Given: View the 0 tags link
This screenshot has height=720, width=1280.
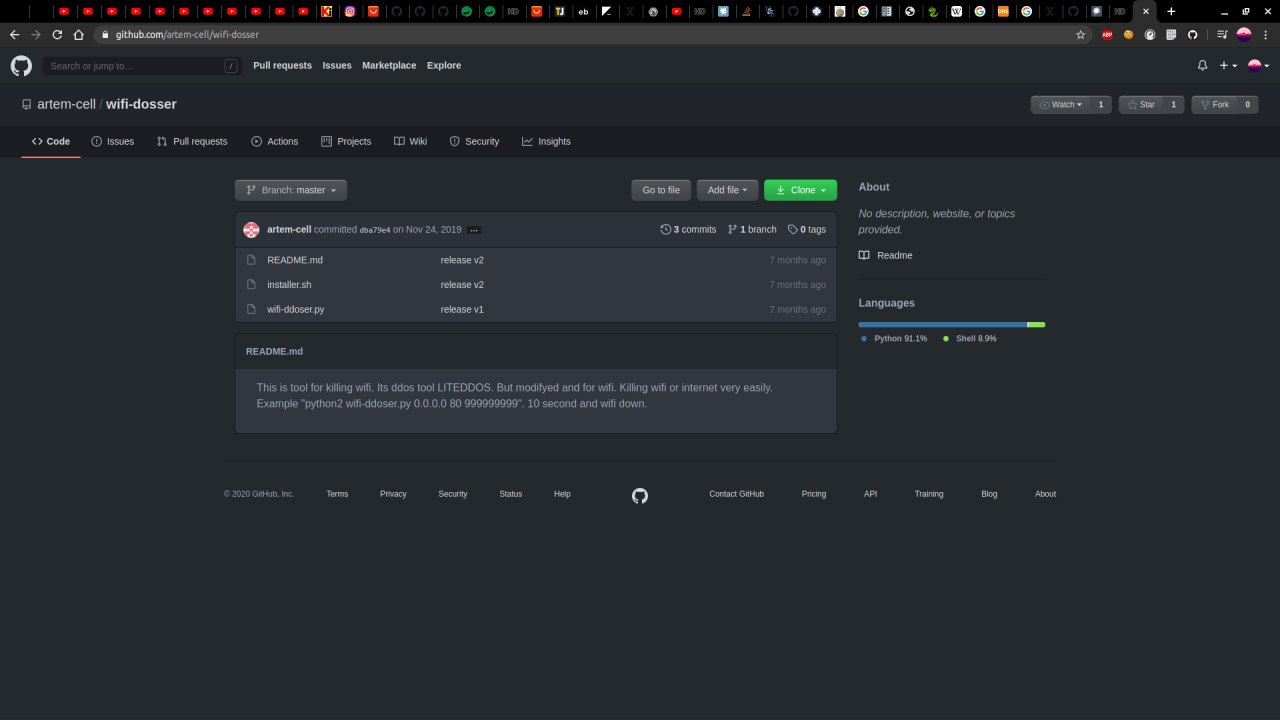Looking at the screenshot, I should click(807, 230).
